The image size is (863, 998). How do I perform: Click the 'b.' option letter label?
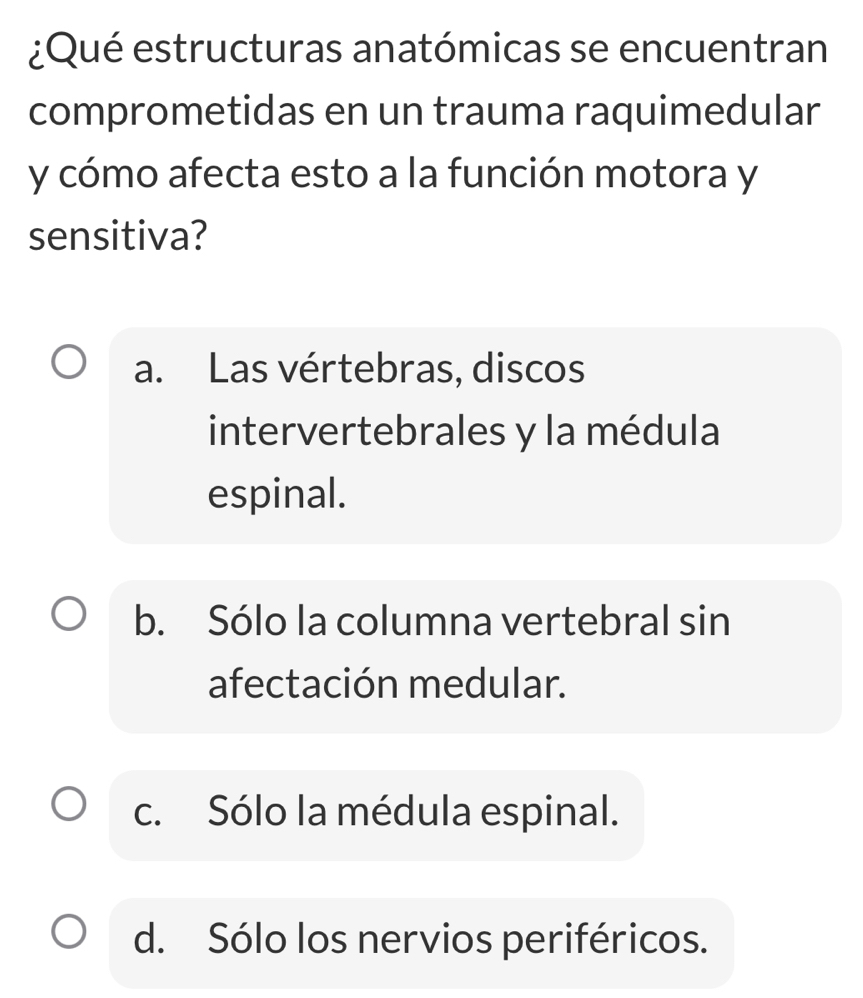click(x=150, y=621)
